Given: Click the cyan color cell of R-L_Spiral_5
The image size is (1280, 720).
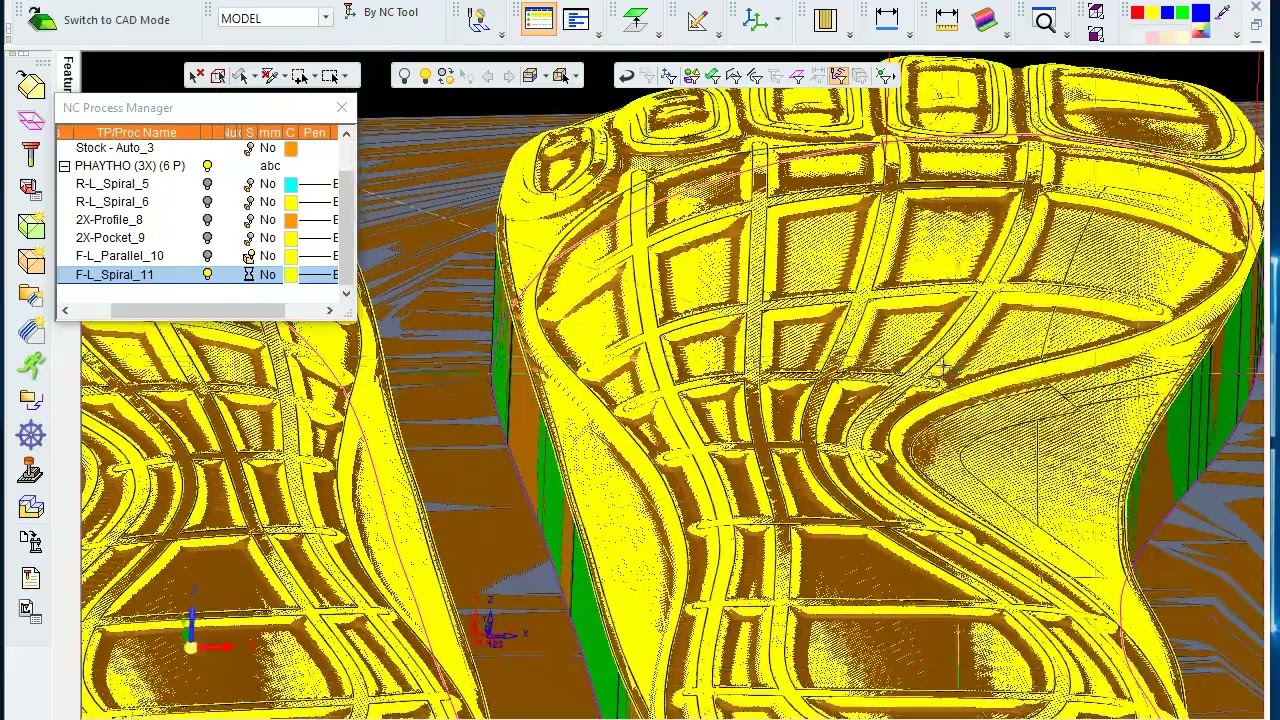Looking at the screenshot, I should [290, 184].
